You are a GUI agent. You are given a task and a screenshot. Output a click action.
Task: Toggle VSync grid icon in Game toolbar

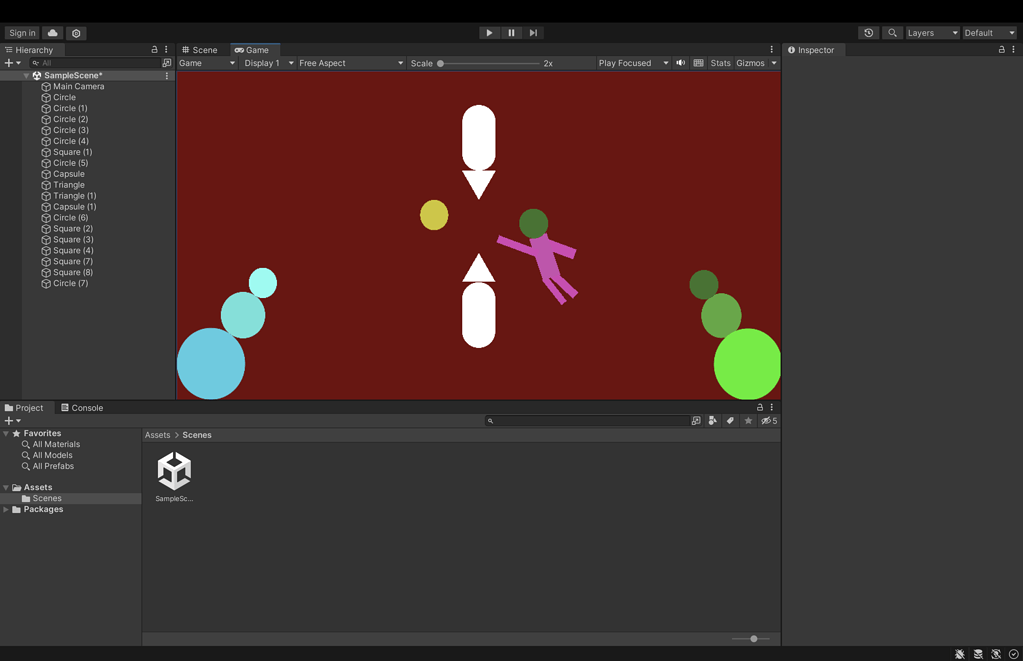tap(697, 62)
